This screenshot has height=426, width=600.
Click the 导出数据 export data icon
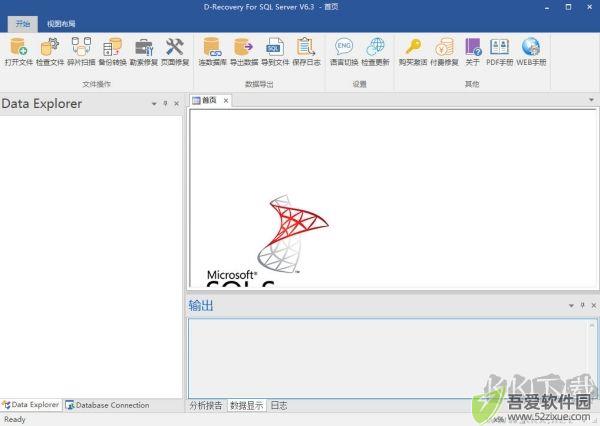(244, 52)
